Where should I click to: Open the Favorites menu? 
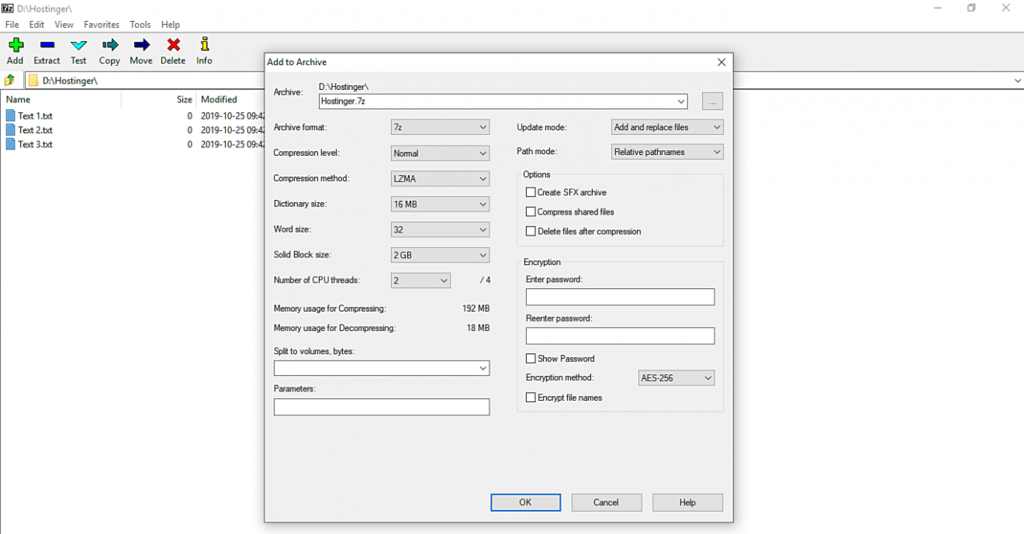(x=101, y=24)
